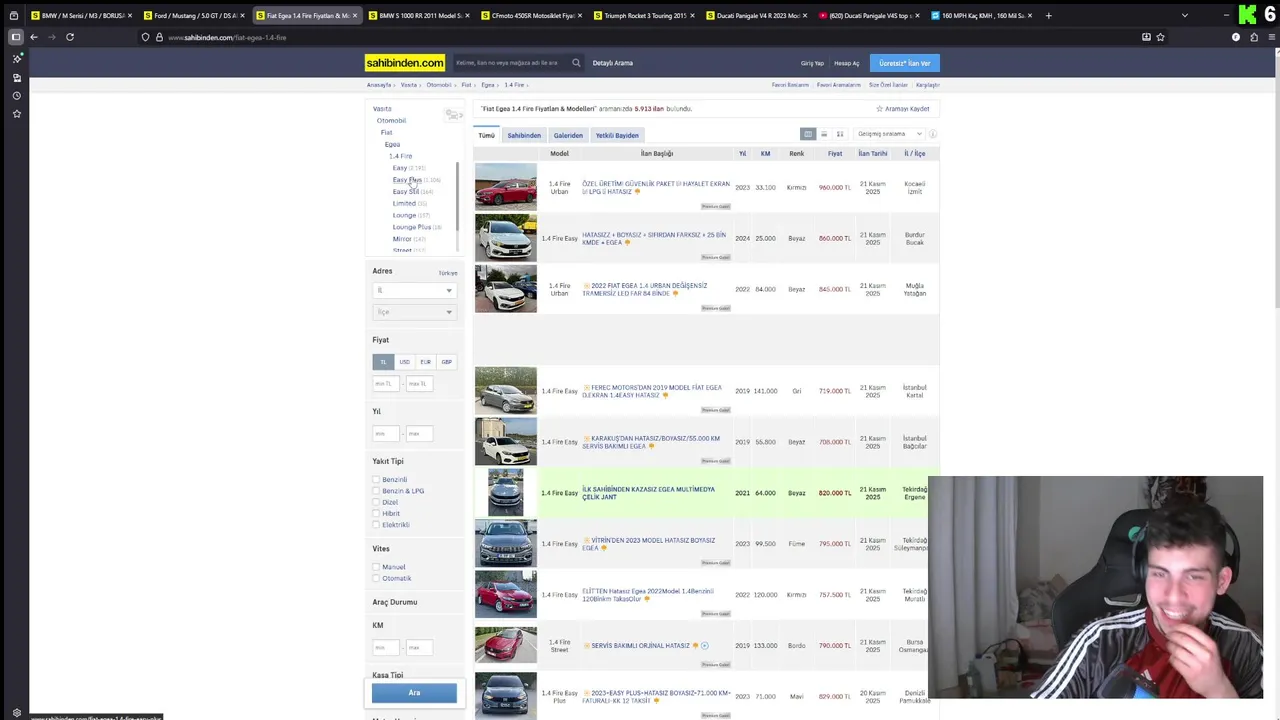This screenshot has width=1280, height=720.
Task: Select TL currency toggle
Action: (383, 362)
